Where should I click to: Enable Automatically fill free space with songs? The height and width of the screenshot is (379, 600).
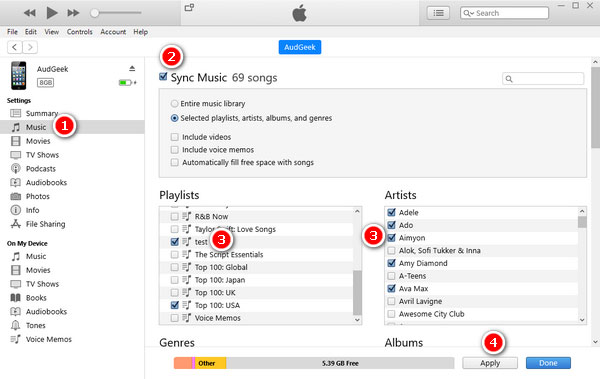(174, 162)
